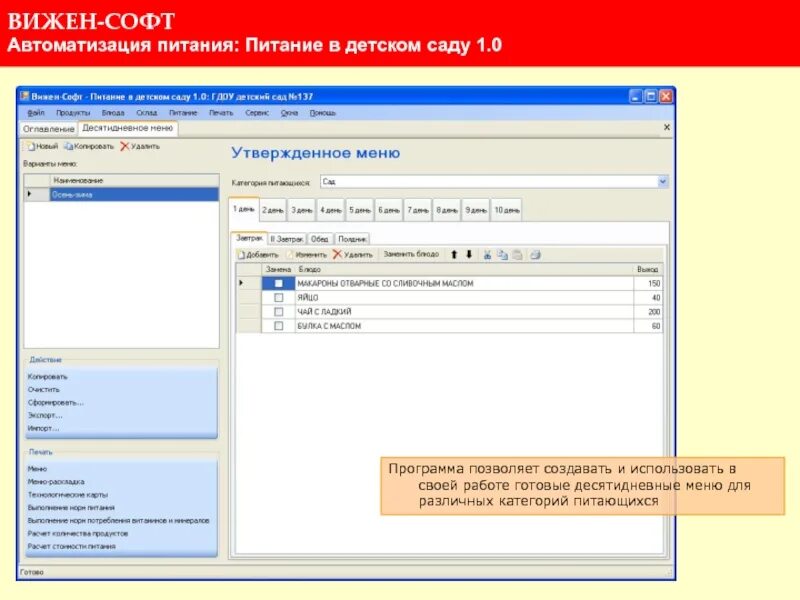The width and height of the screenshot is (800, 600).
Task: Switch to the II Завтрак meal tab
Action: pyautogui.click(x=287, y=239)
